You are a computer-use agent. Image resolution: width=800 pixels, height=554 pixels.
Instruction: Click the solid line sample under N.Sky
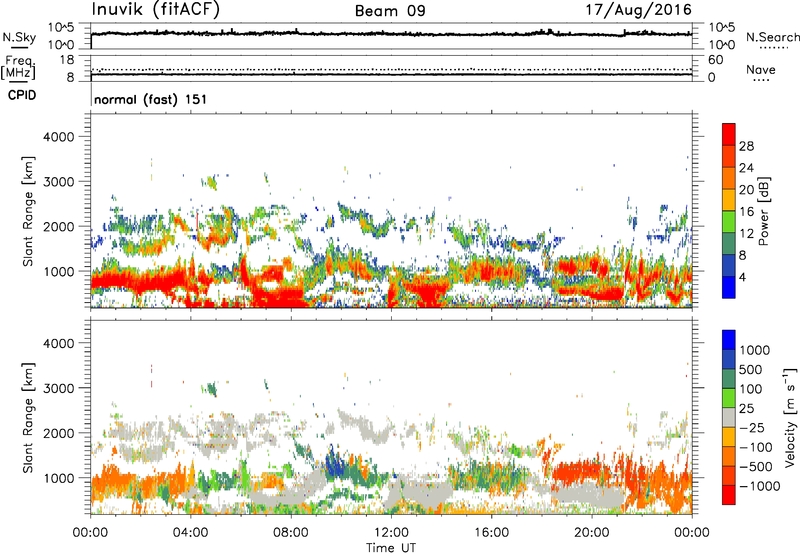pos(19,48)
